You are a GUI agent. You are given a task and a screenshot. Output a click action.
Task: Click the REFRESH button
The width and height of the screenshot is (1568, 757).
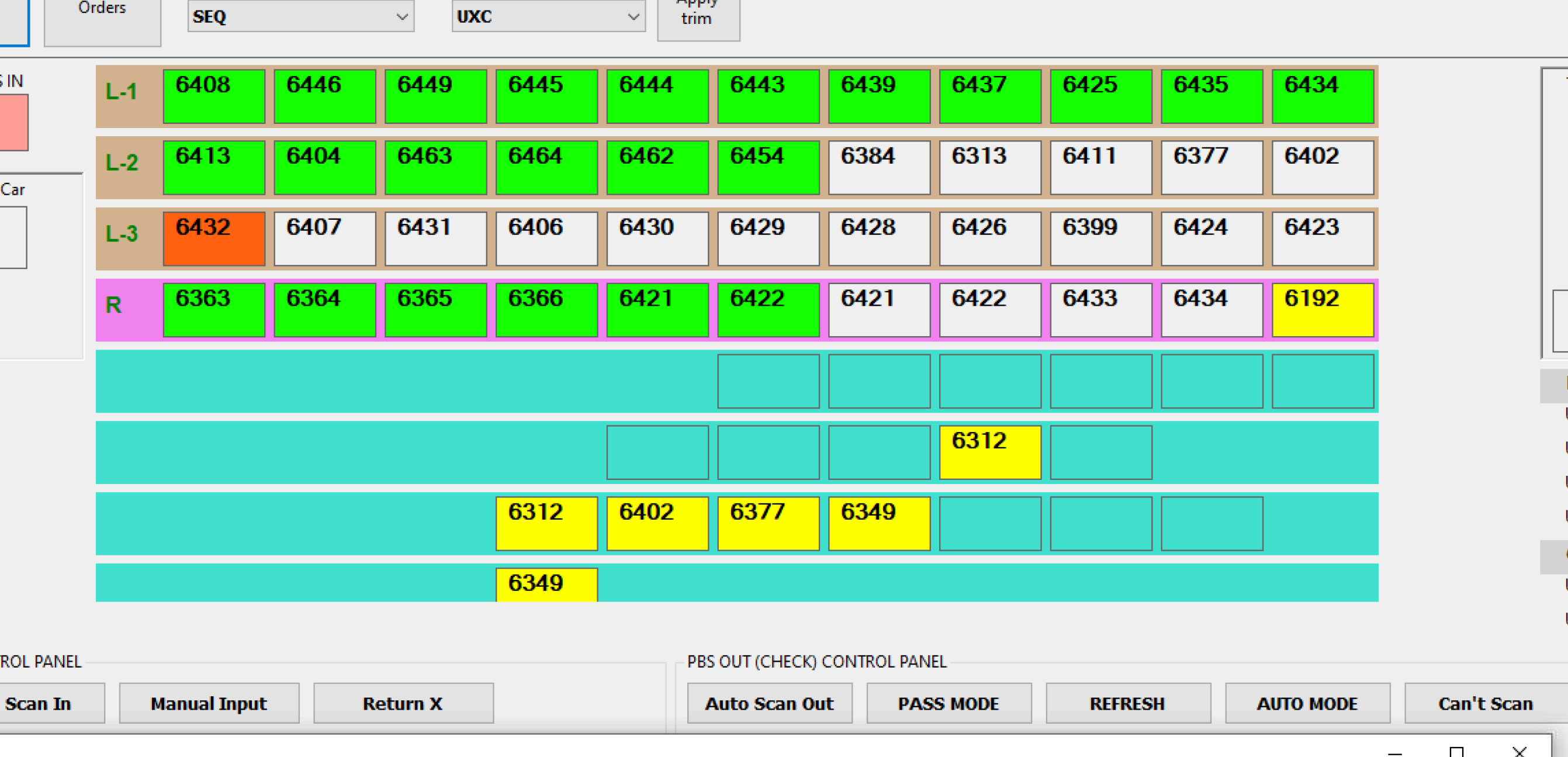[x=1127, y=703]
